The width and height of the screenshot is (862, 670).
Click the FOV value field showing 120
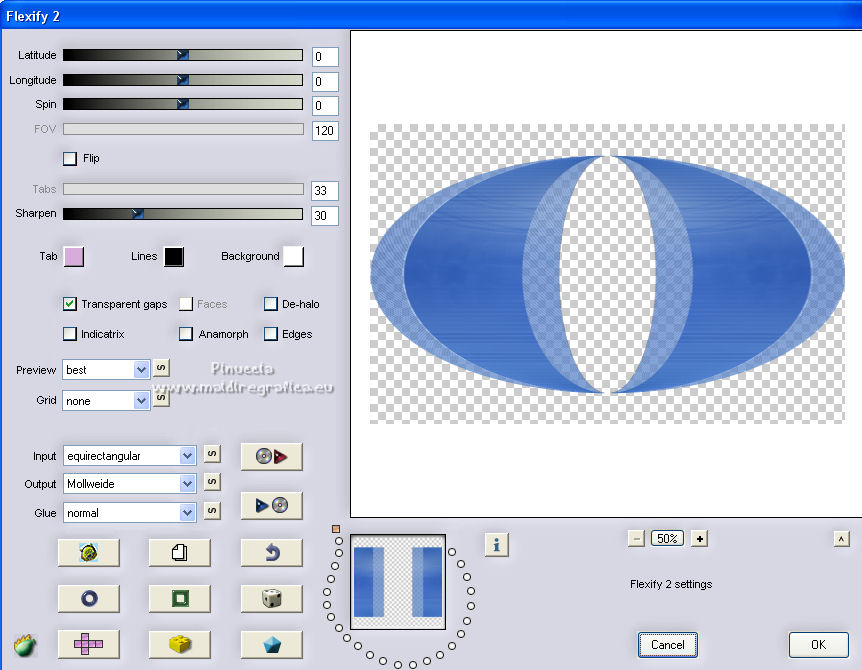coord(325,131)
